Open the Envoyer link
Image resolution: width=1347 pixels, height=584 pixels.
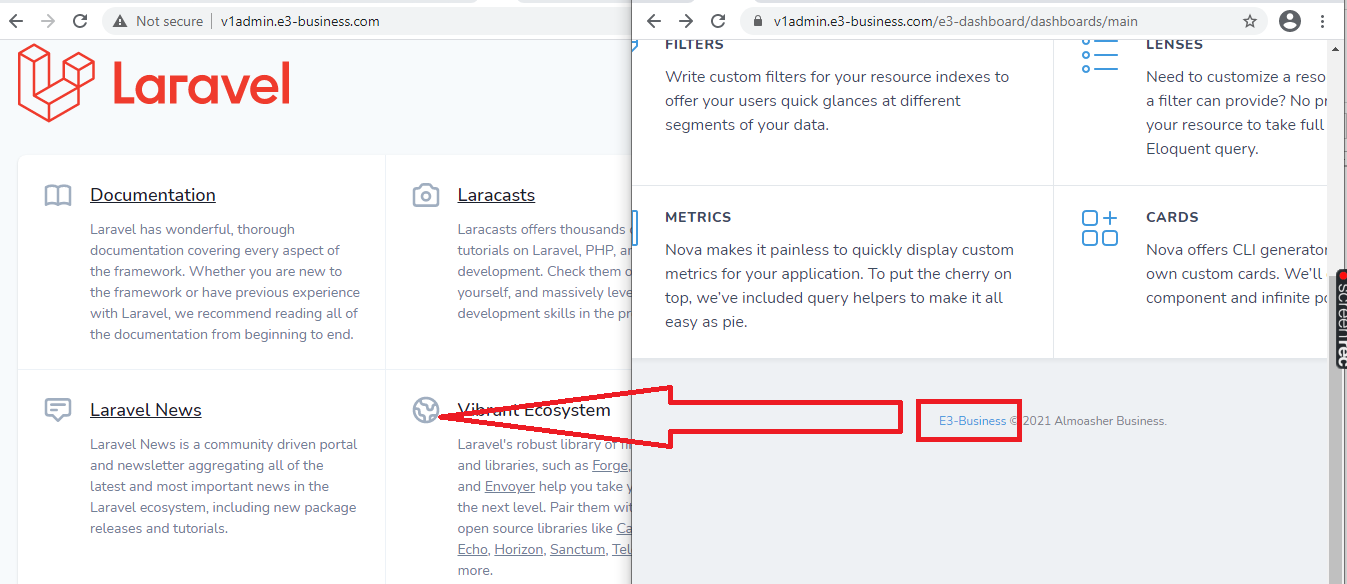[x=510, y=486]
